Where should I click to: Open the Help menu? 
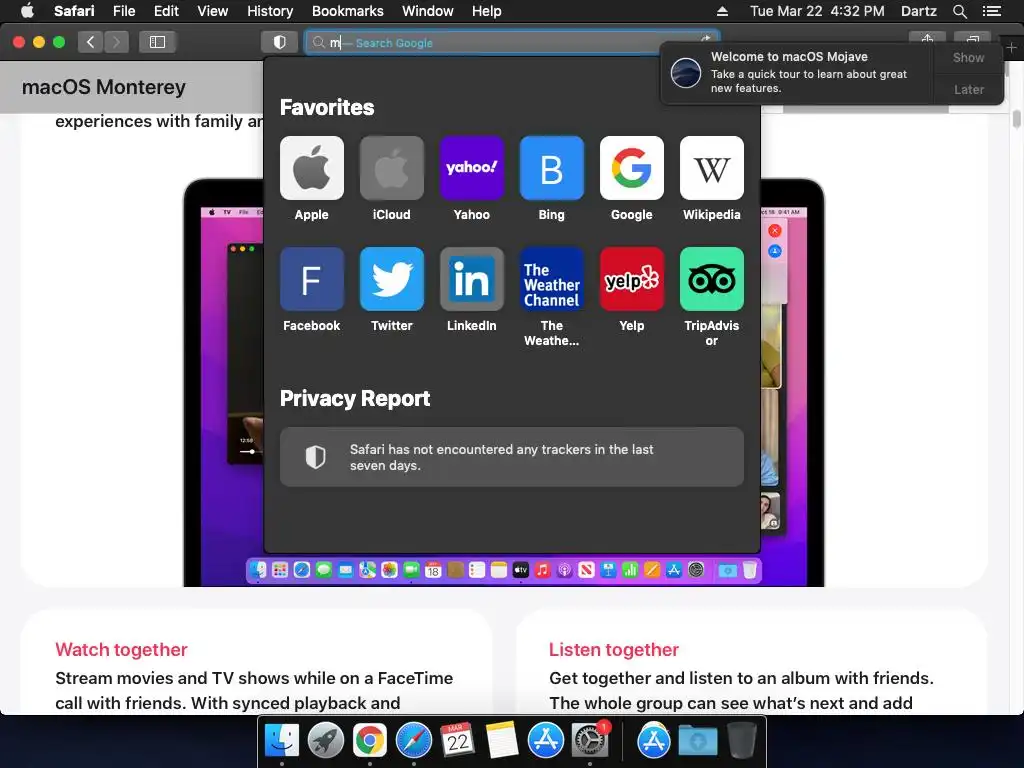(487, 11)
